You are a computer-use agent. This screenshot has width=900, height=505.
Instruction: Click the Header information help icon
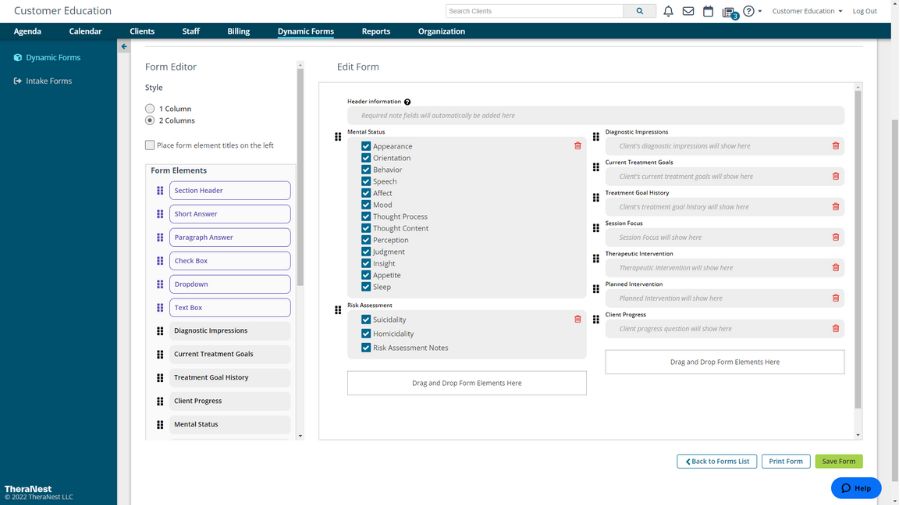tap(407, 102)
